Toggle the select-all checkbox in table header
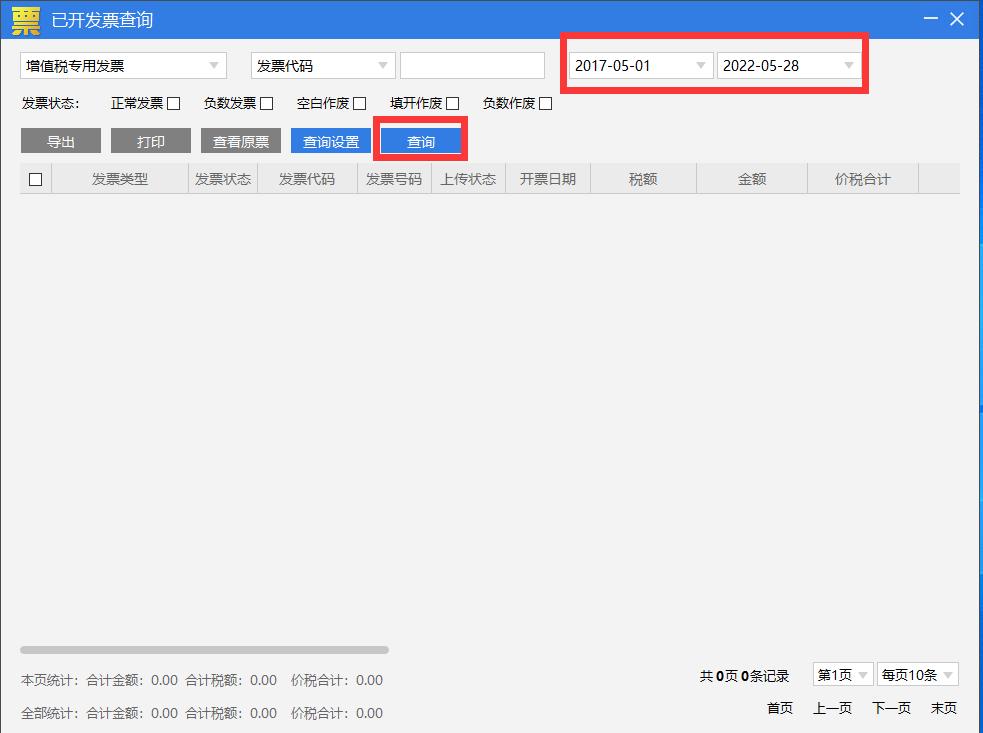 (35, 177)
